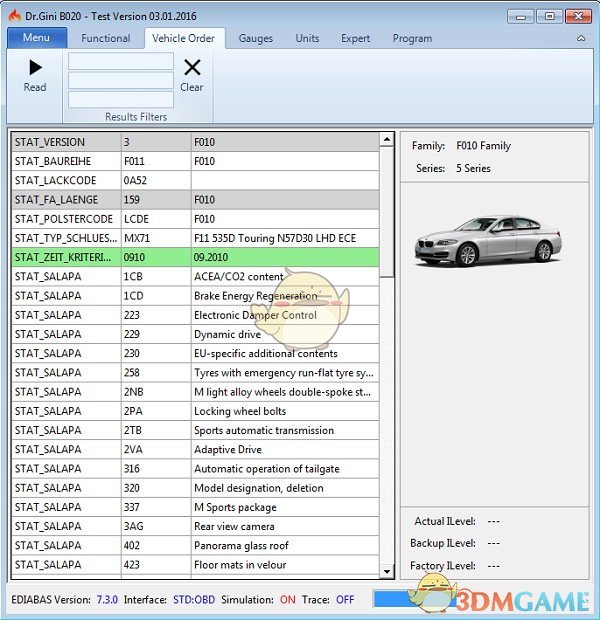Click the first Results Filters input field

tap(121, 61)
